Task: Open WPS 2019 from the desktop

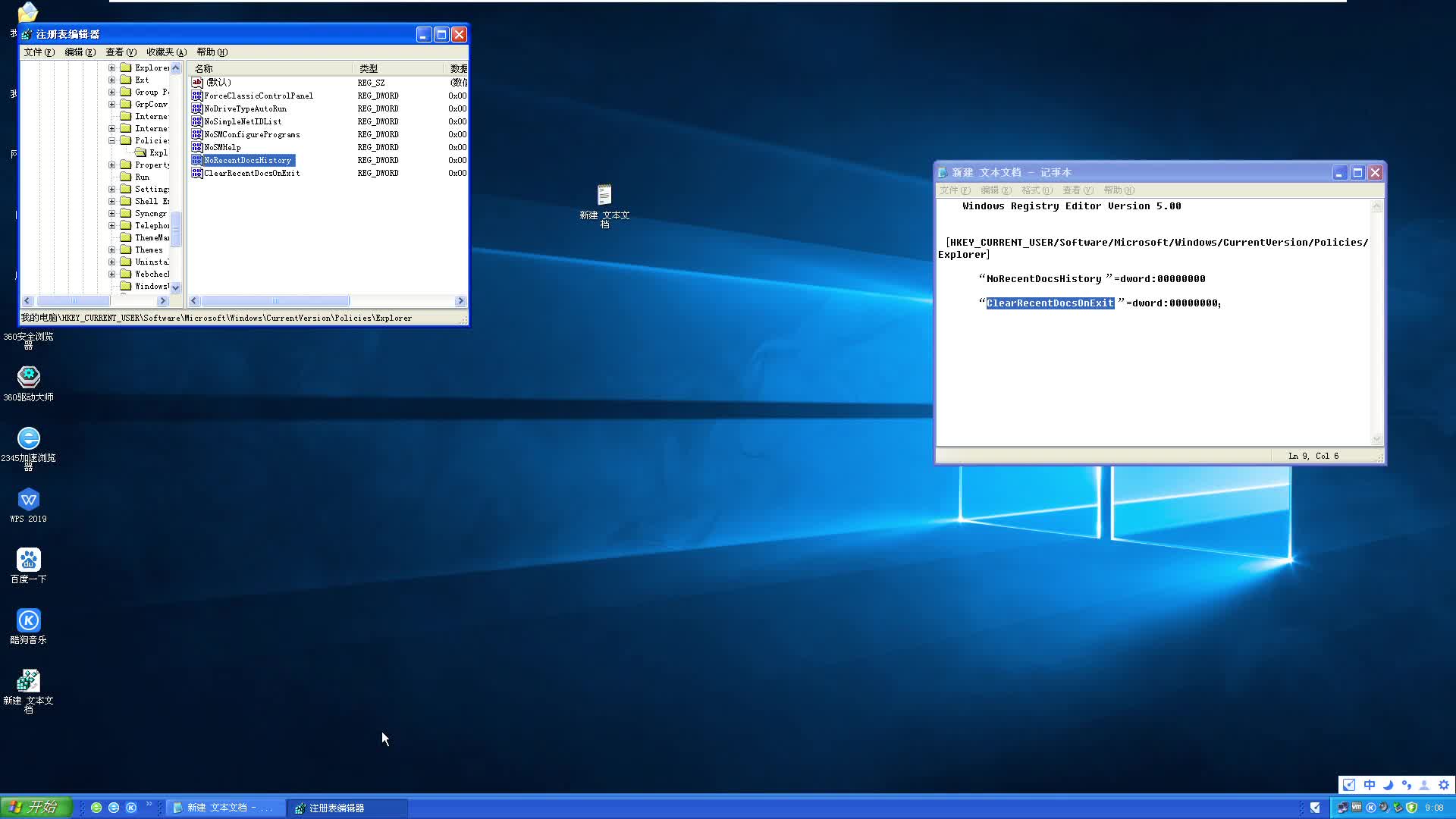Action: 28,499
